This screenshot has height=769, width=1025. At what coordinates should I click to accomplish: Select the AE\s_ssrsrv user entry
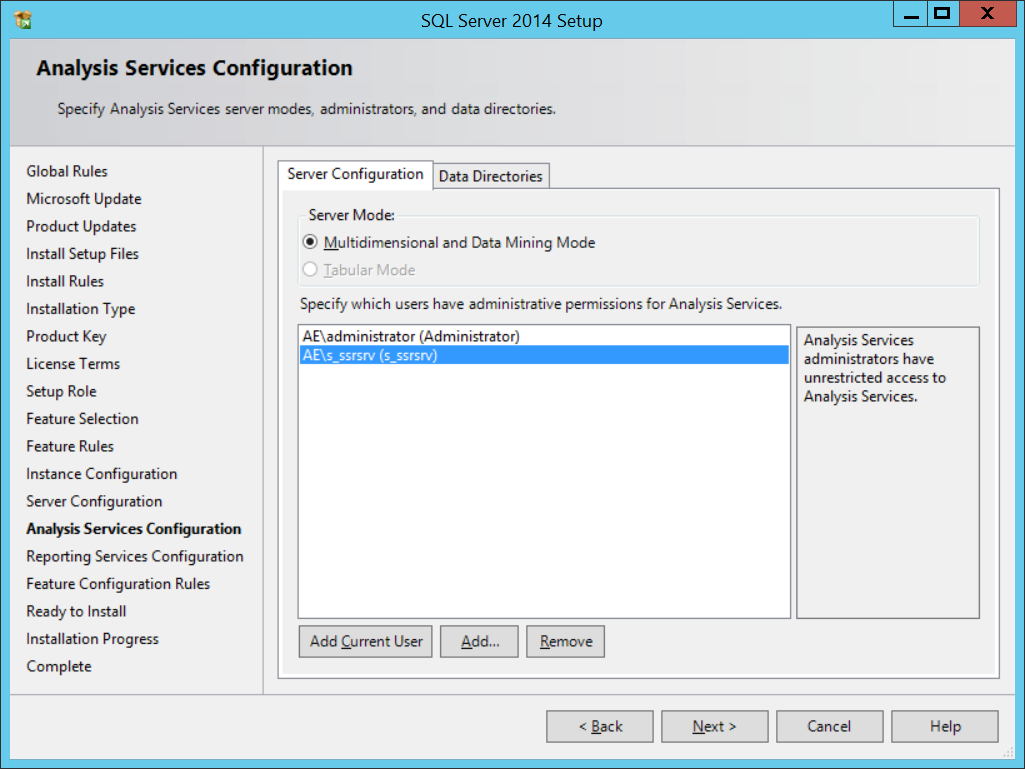tap(370, 355)
